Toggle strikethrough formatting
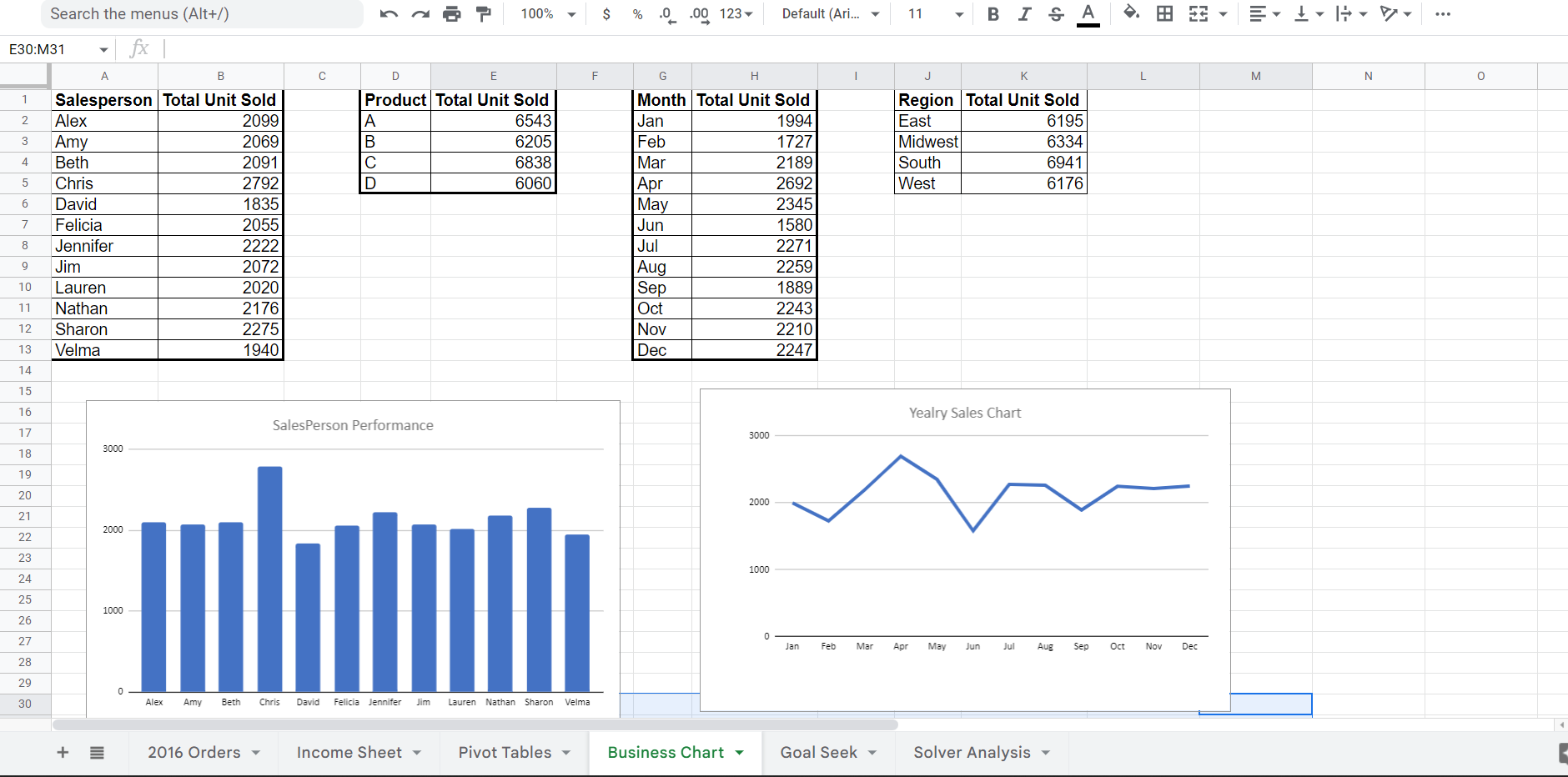The width and height of the screenshot is (1568, 777). click(x=1056, y=14)
